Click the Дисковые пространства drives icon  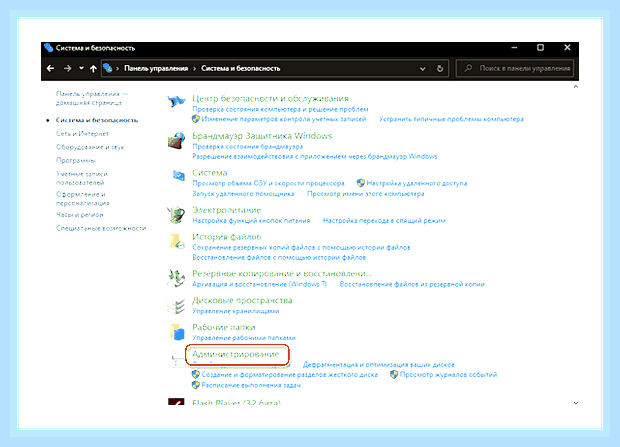point(176,305)
